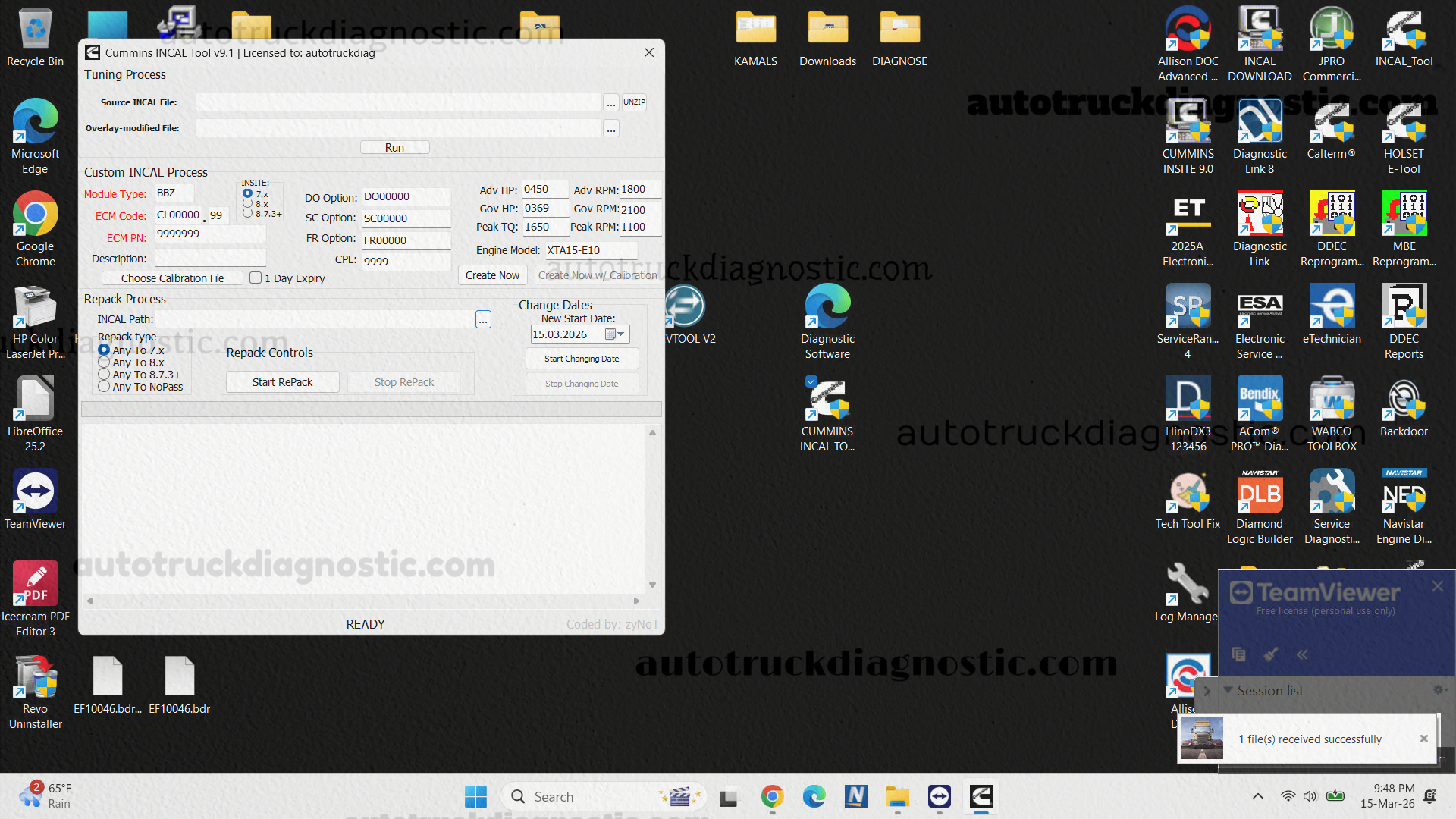The width and height of the screenshot is (1456, 819).
Task: Click the ECM PN field 9999999
Action: [210, 234]
